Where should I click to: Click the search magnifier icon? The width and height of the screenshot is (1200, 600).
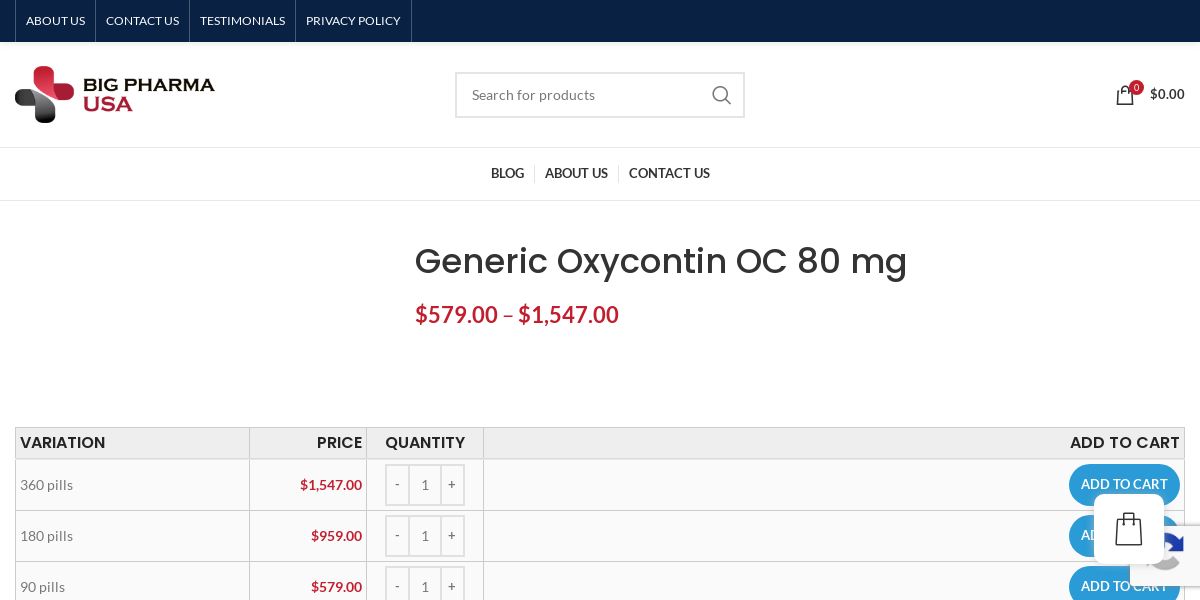tap(721, 95)
